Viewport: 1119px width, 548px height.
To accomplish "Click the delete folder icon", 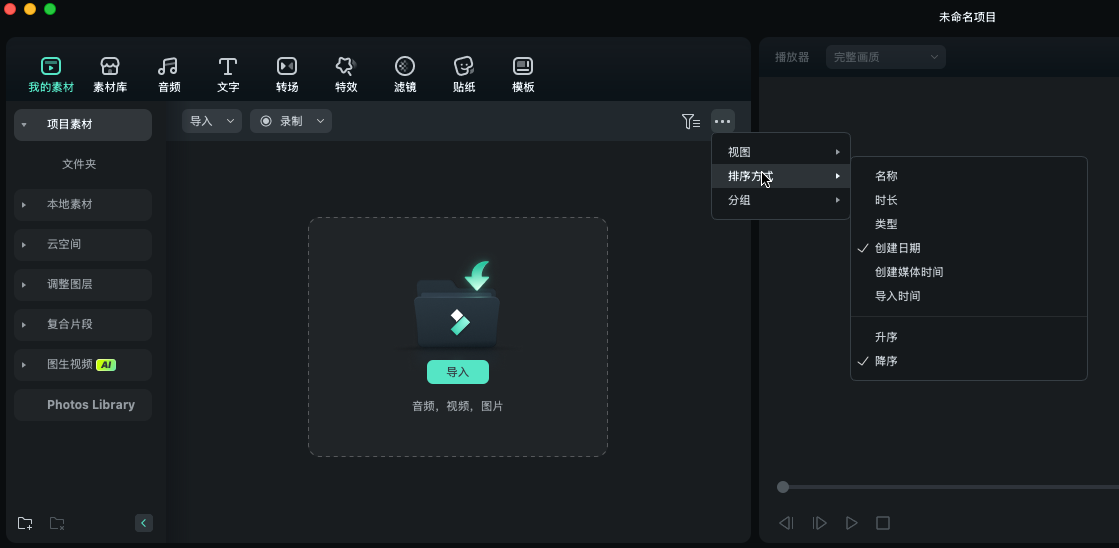I will (x=57, y=523).
